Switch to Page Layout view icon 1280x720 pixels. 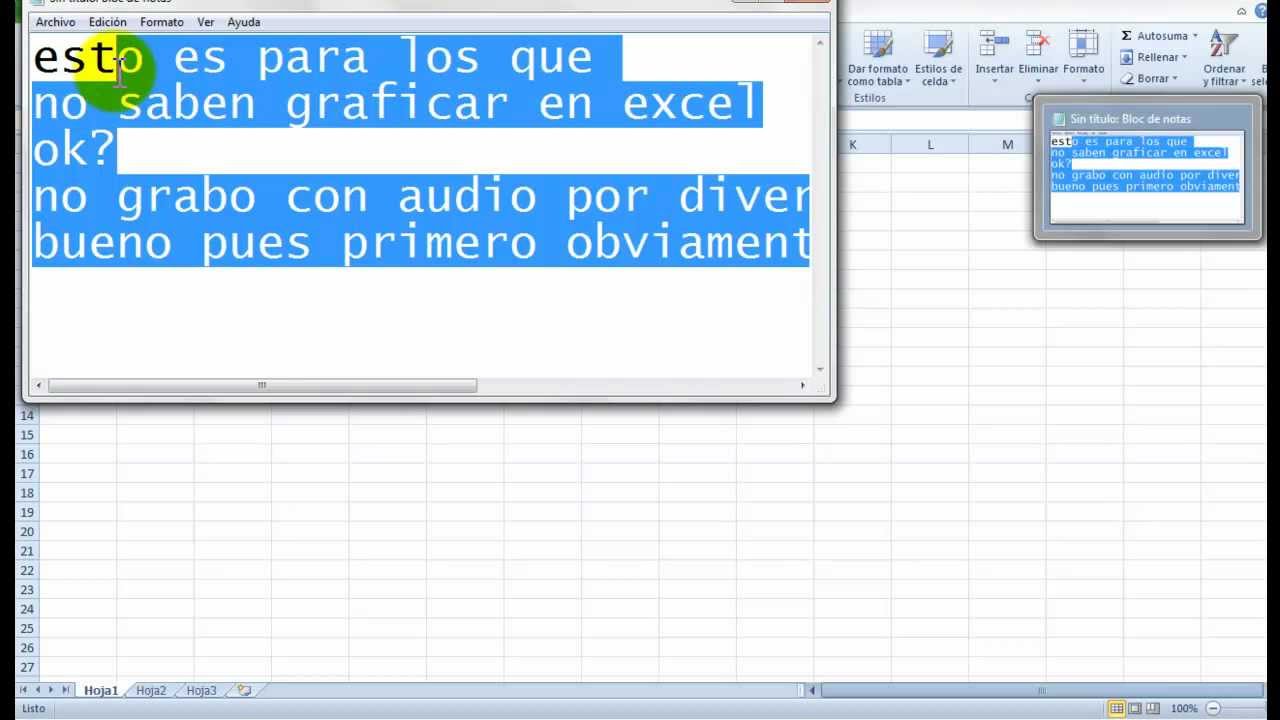tap(1135, 708)
